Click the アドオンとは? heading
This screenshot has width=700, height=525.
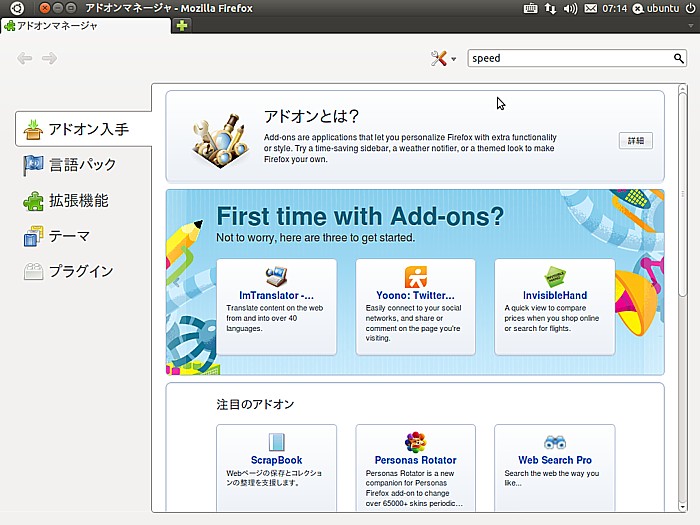(x=311, y=116)
